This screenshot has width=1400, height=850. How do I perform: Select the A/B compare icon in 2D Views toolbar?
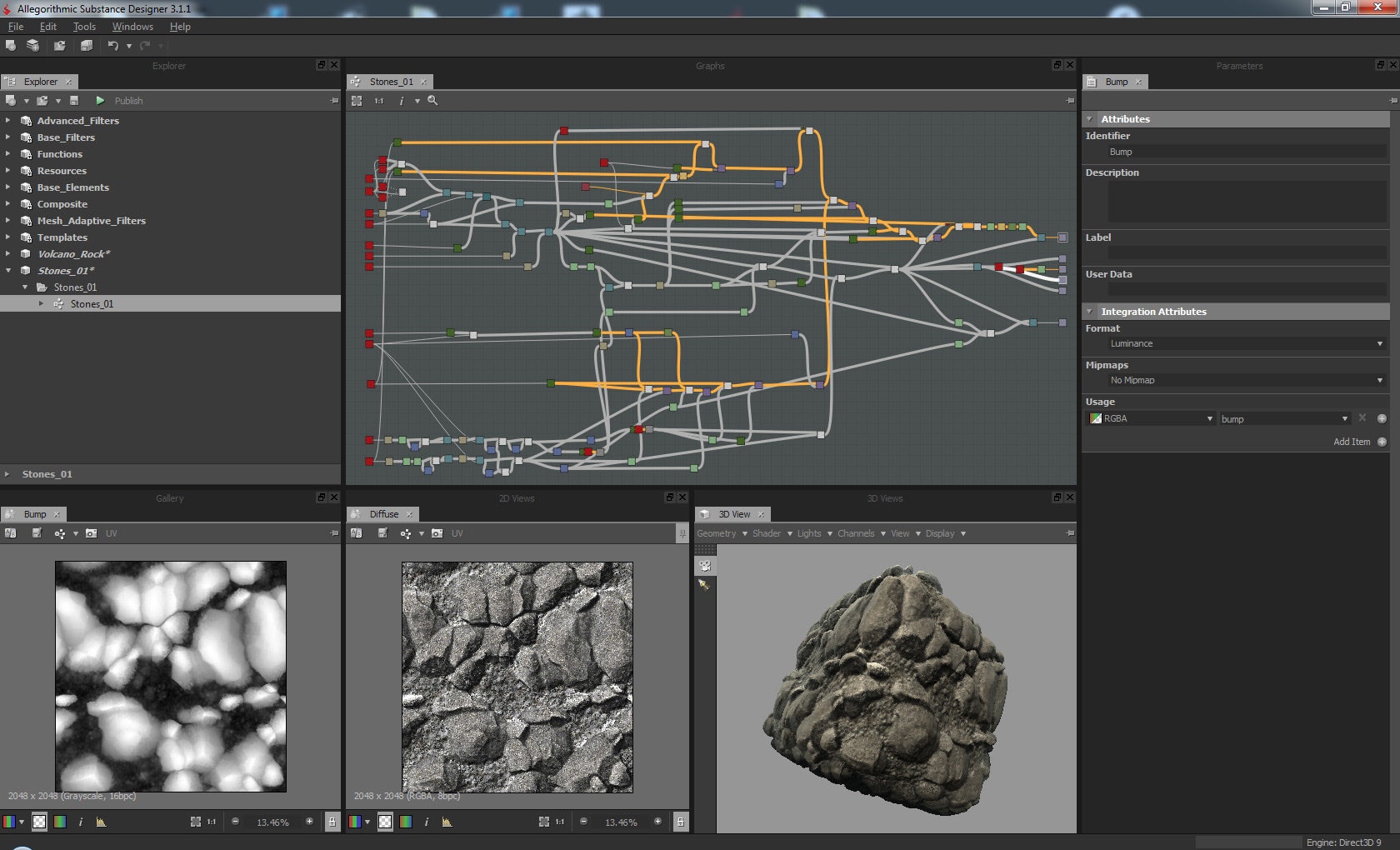click(x=357, y=533)
